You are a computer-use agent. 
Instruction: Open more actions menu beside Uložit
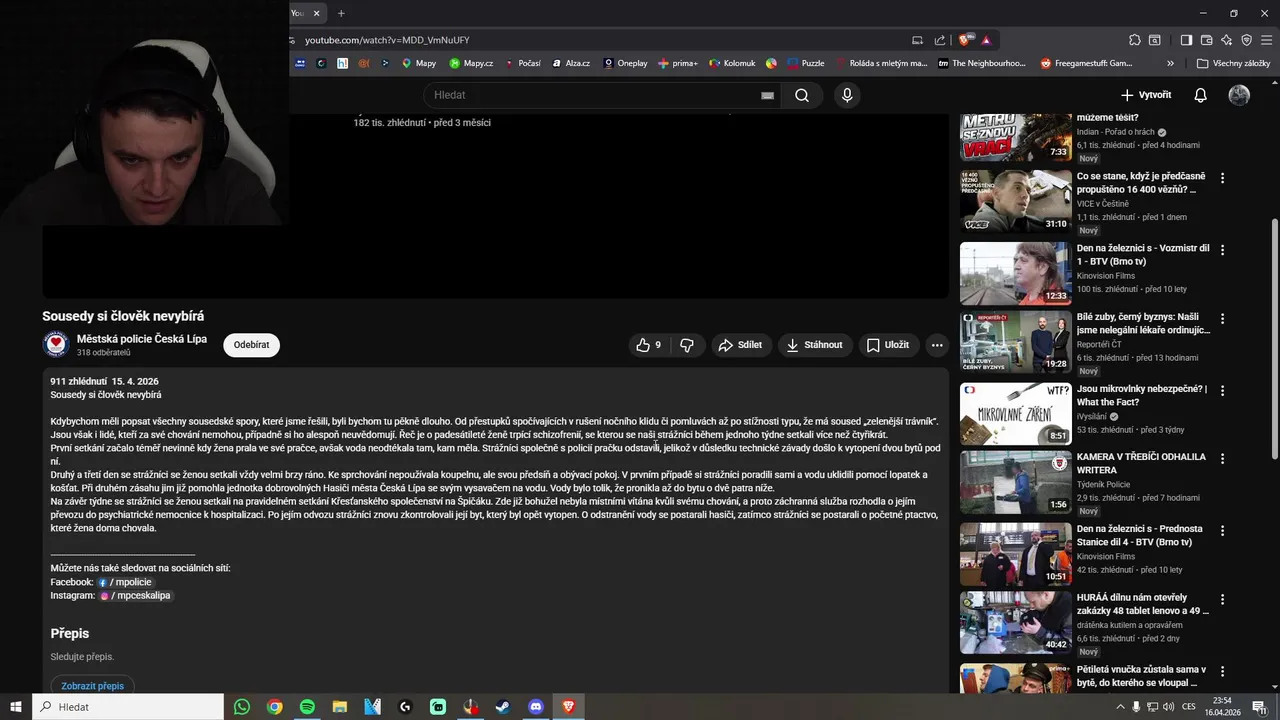pyautogui.click(x=937, y=345)
